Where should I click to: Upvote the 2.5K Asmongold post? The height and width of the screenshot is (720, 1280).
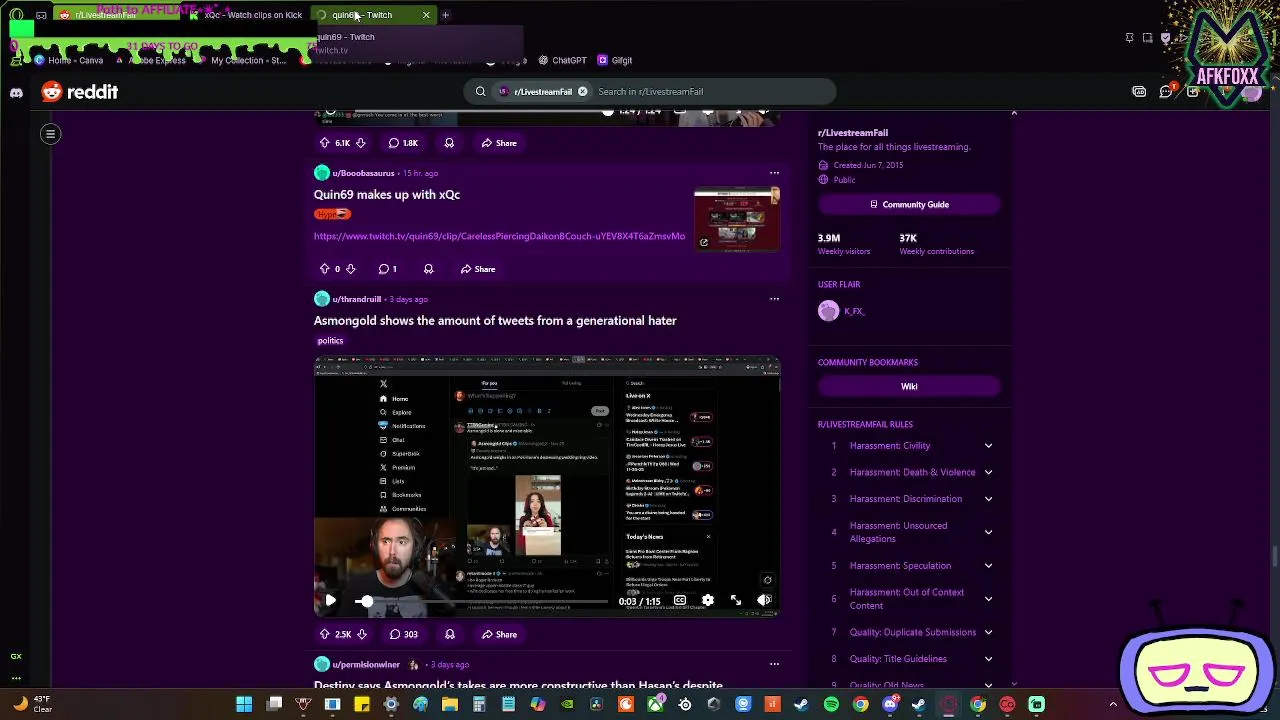pyautogui.click(x=324, y=634)
